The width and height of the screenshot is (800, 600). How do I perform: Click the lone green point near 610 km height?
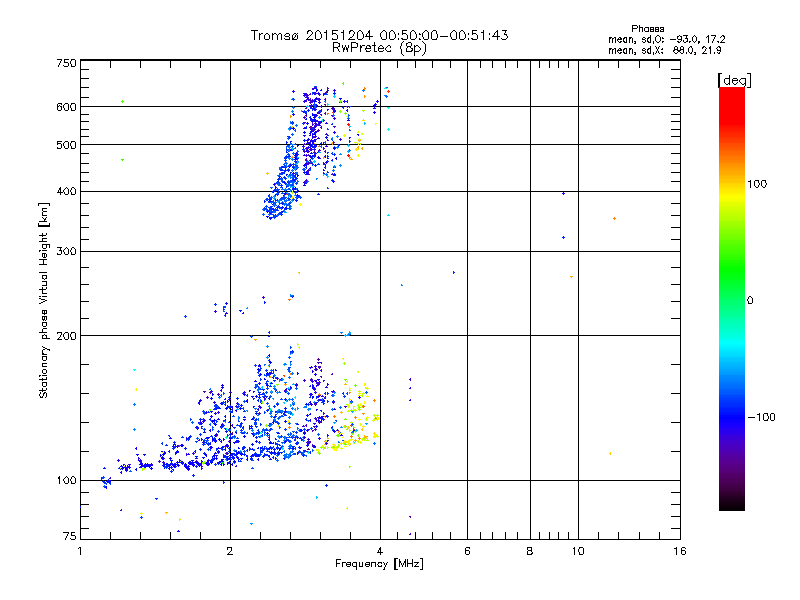(122, 102)
